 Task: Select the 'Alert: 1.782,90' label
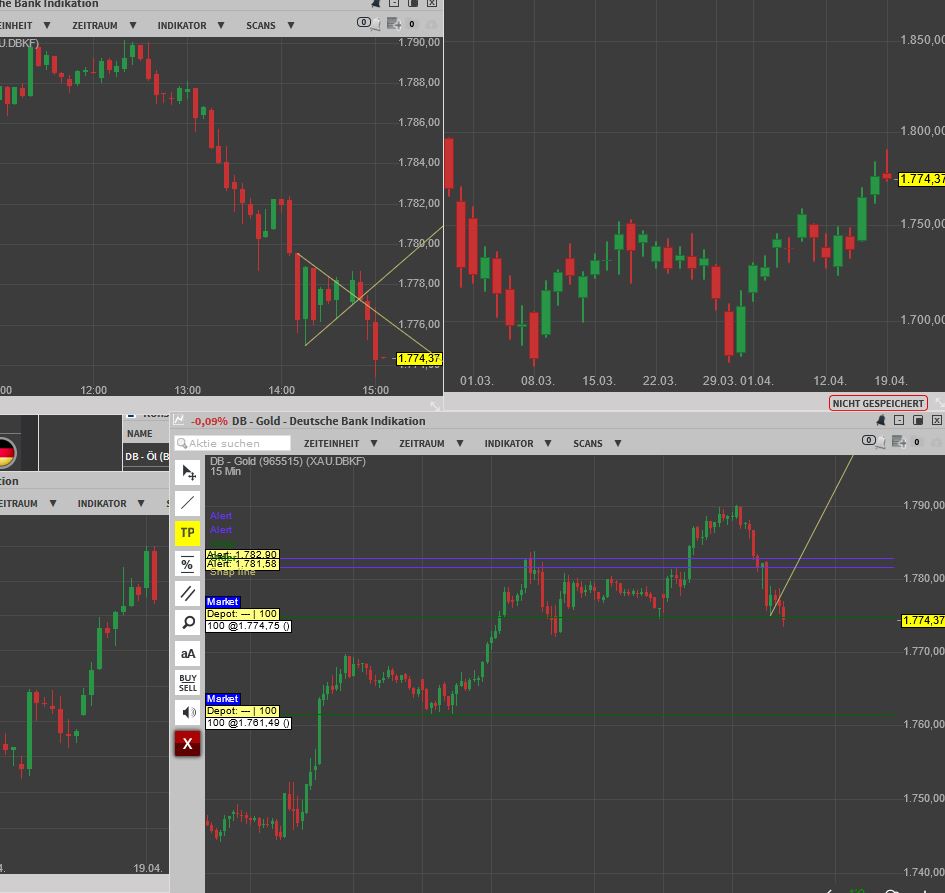(x=242, y=554)
